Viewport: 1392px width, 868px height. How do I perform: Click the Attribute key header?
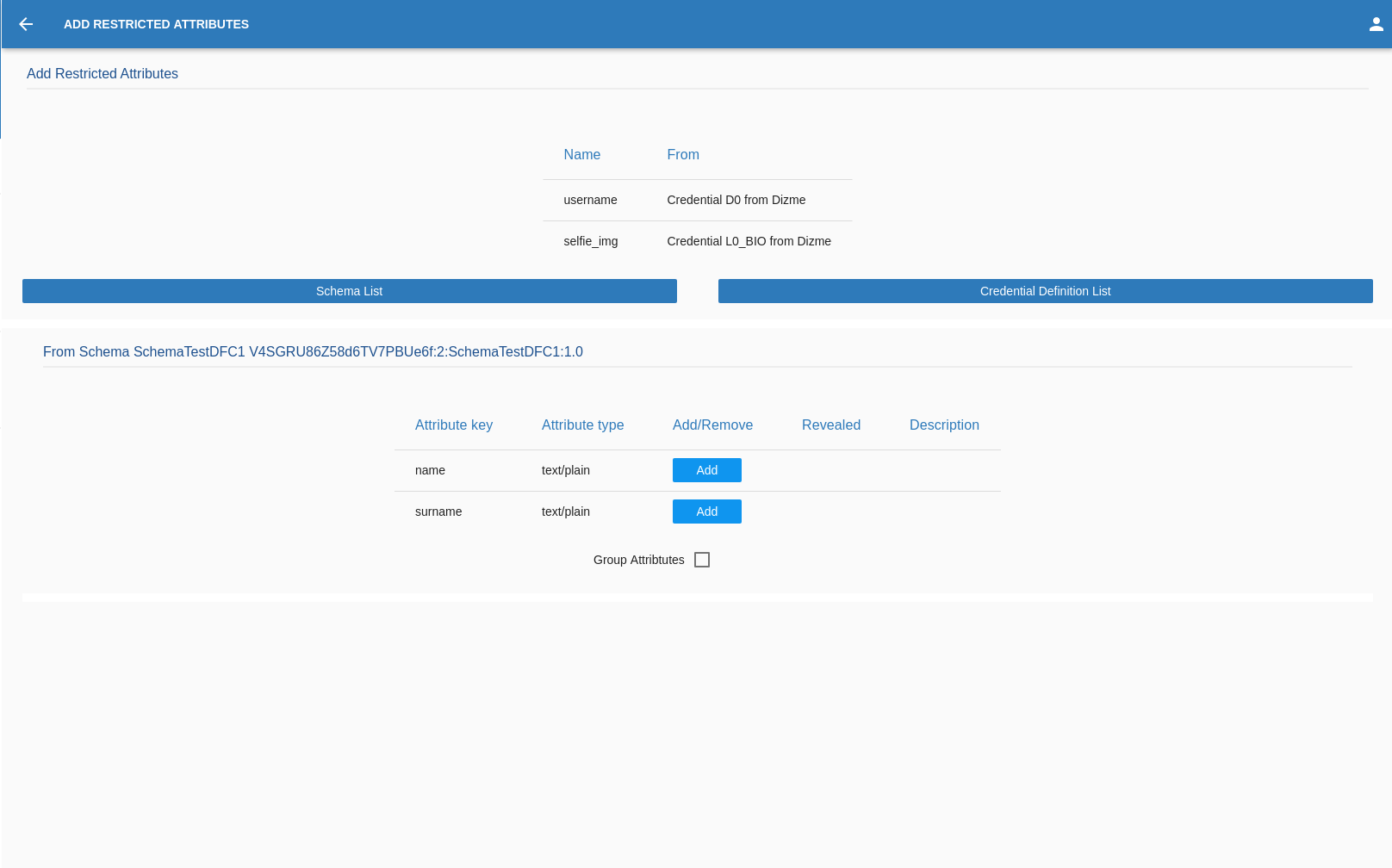coord(454,425)
